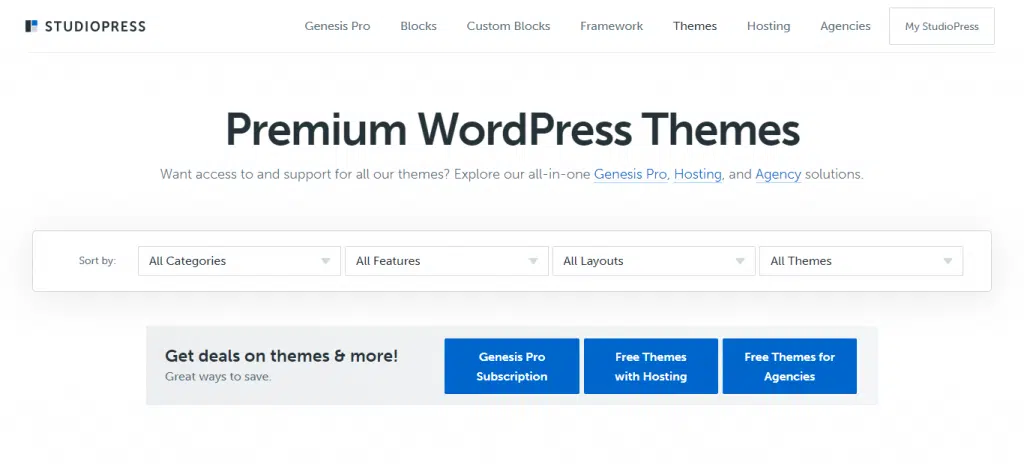
Task: Click the Genesis Pro Subscription button
Action: [x=512, y=366]
